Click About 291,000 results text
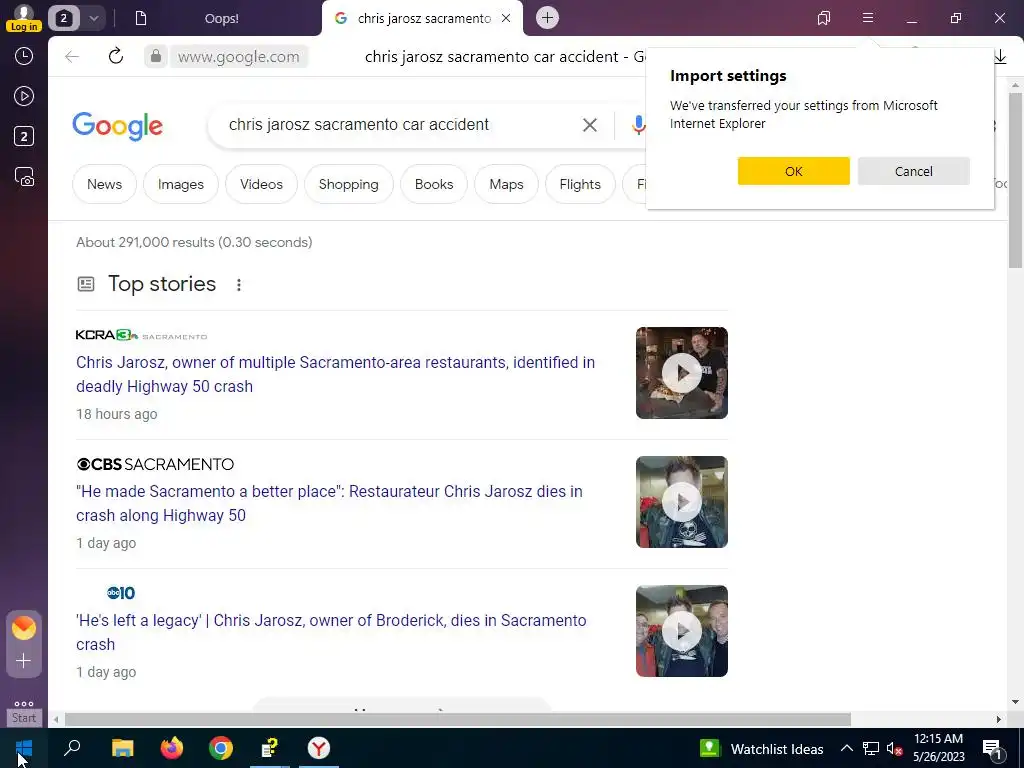This screenshot has height=768, width=1024. point(194,242)
